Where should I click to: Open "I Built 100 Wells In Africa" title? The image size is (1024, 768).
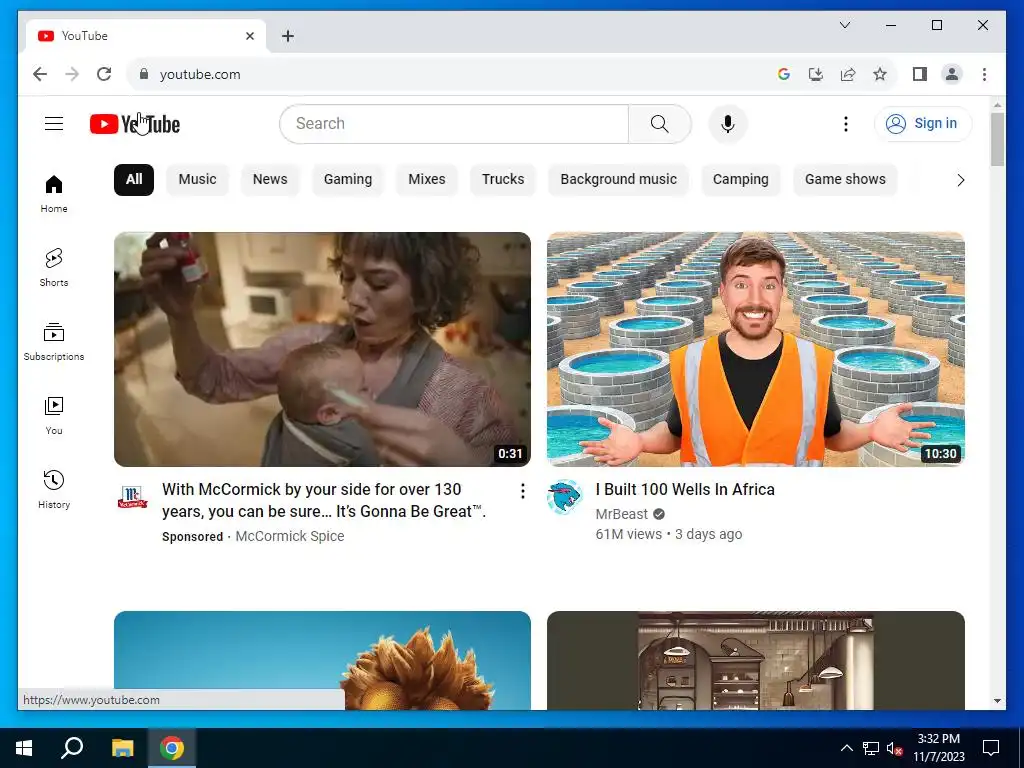point(685,489)
